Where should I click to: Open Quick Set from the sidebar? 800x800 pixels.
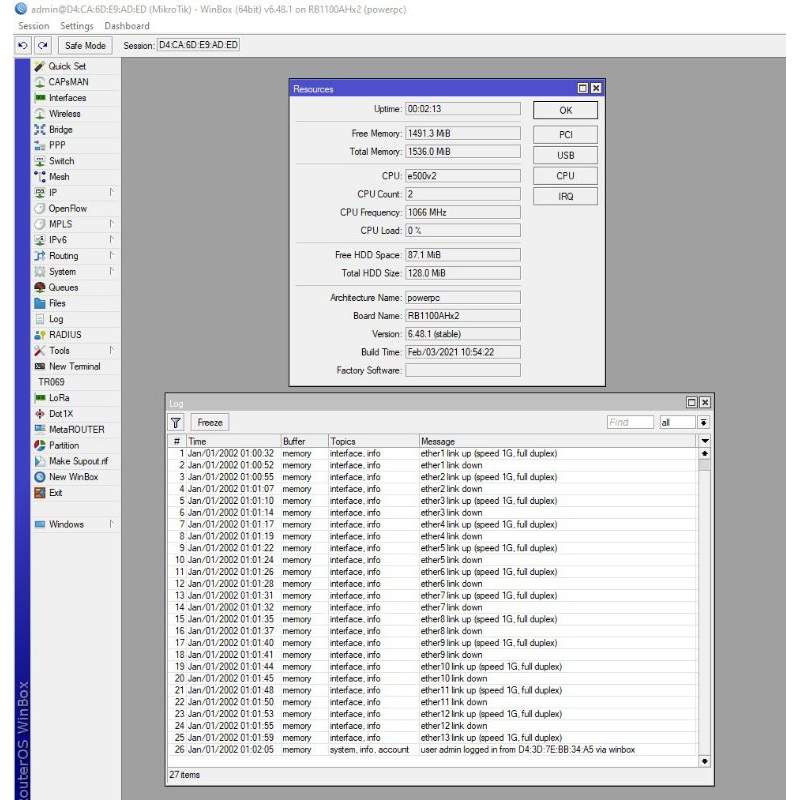coord(66,66)
